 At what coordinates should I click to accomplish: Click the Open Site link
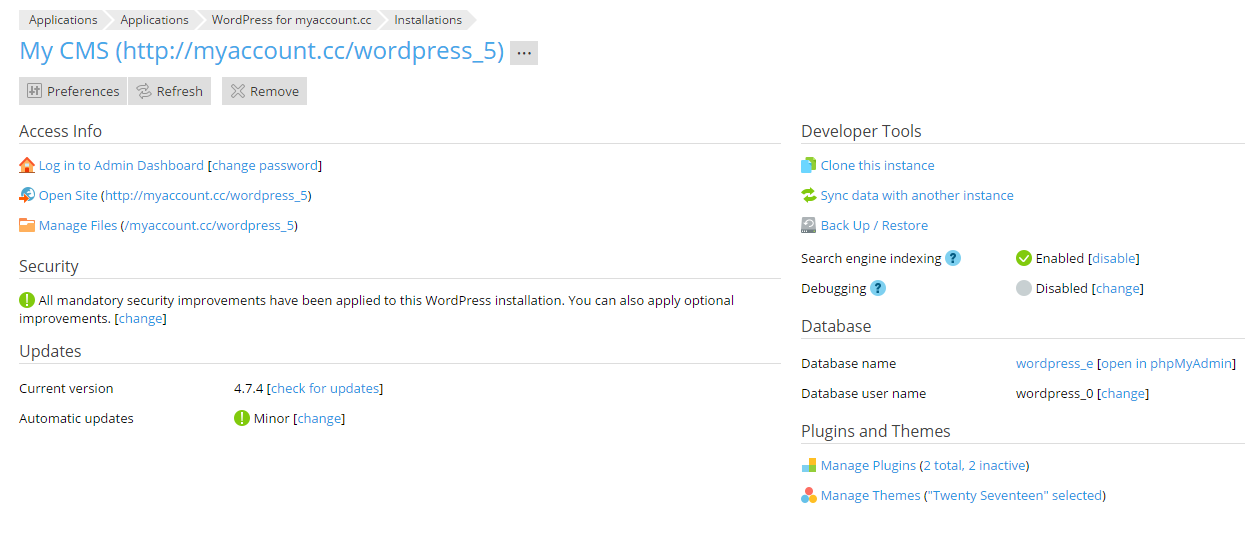coord(68,195)
